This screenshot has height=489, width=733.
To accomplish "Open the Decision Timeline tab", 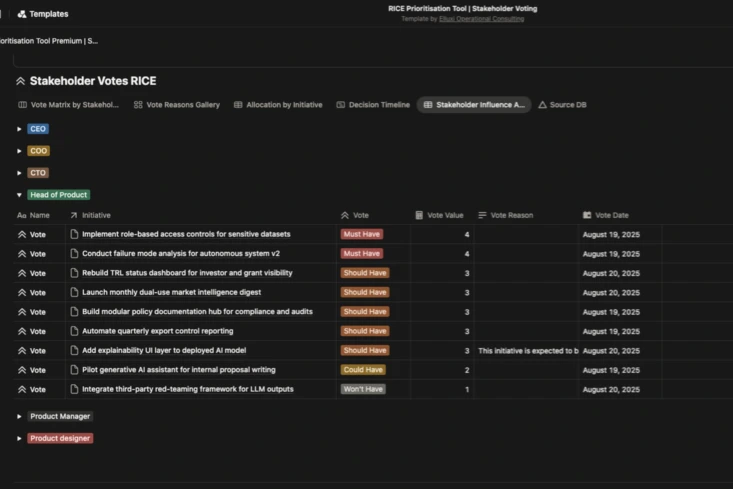I will pyautogui.click(x=373, y=105).
